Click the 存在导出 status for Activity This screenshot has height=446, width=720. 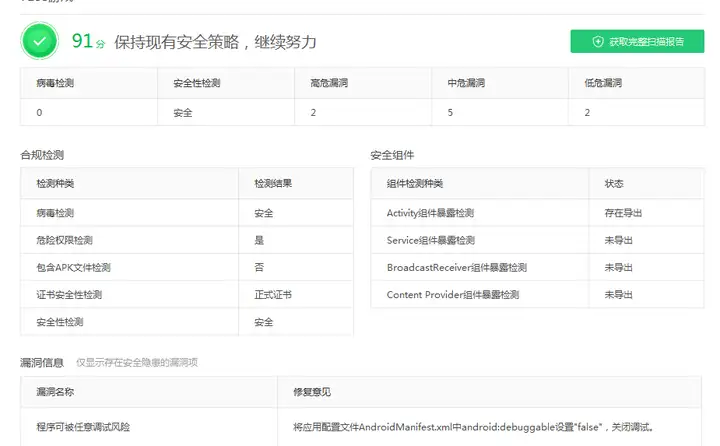[623, 213]
